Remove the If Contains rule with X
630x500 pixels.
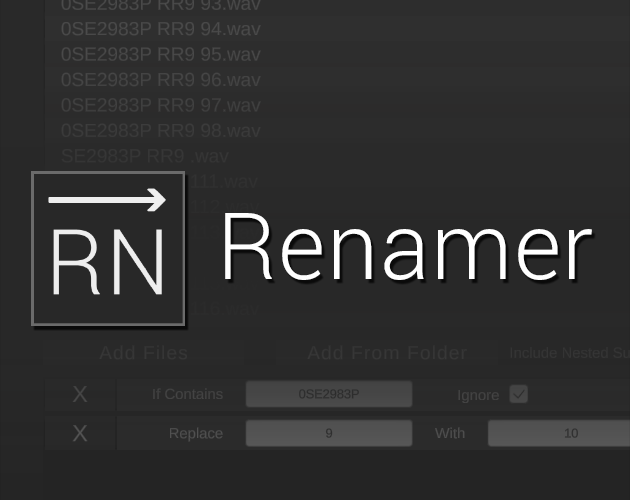pos(80,394)
